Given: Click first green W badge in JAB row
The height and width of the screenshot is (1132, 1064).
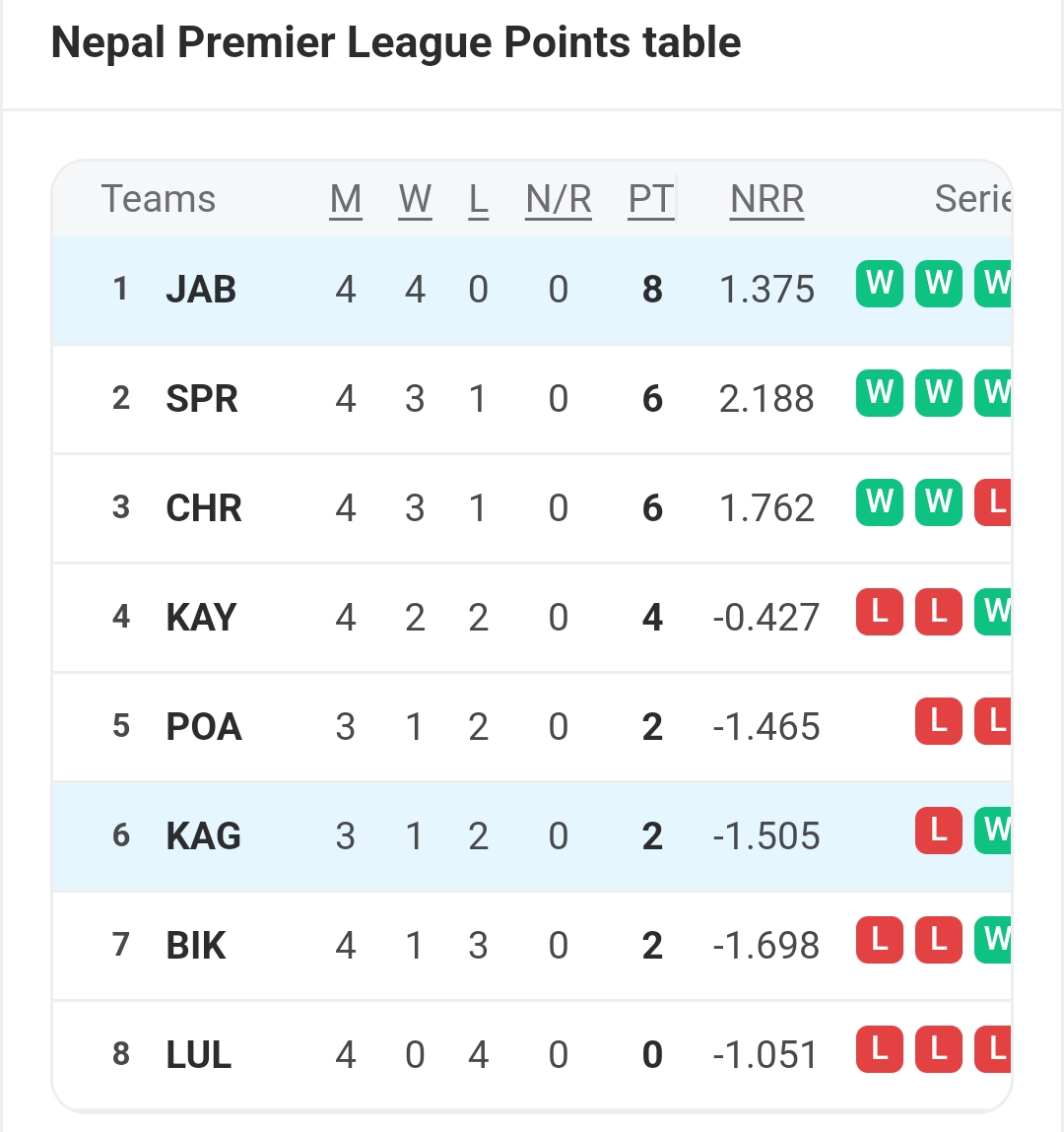Looking at the screenshot, I should click(x=880, y=285).
